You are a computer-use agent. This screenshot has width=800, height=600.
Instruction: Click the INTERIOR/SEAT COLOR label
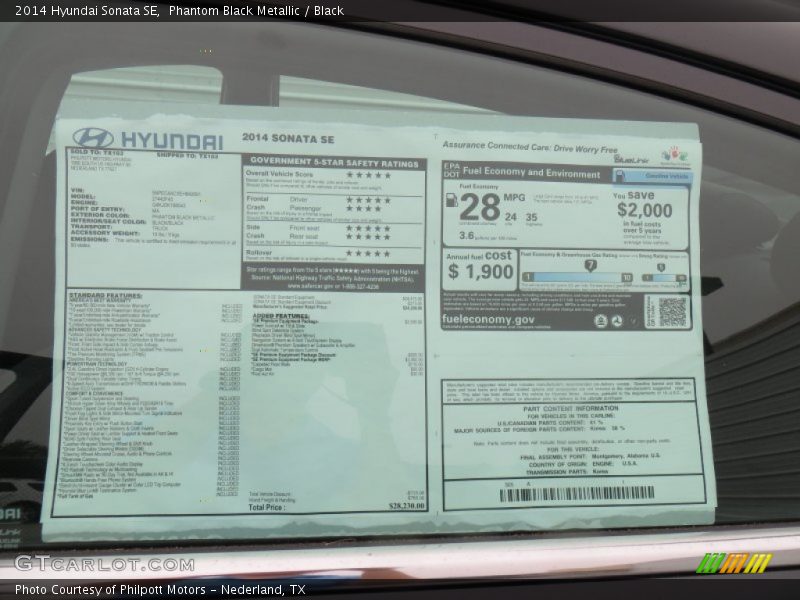pyautogui.click(x=109, y=221)
